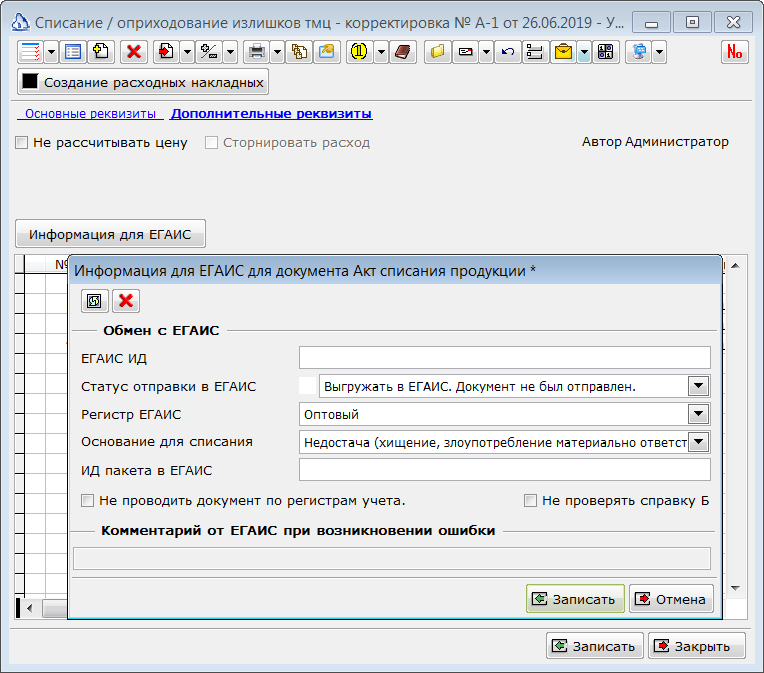Click Записать at window bottom
The height and width of the screenshot is (673, 764).
(595, 646)
